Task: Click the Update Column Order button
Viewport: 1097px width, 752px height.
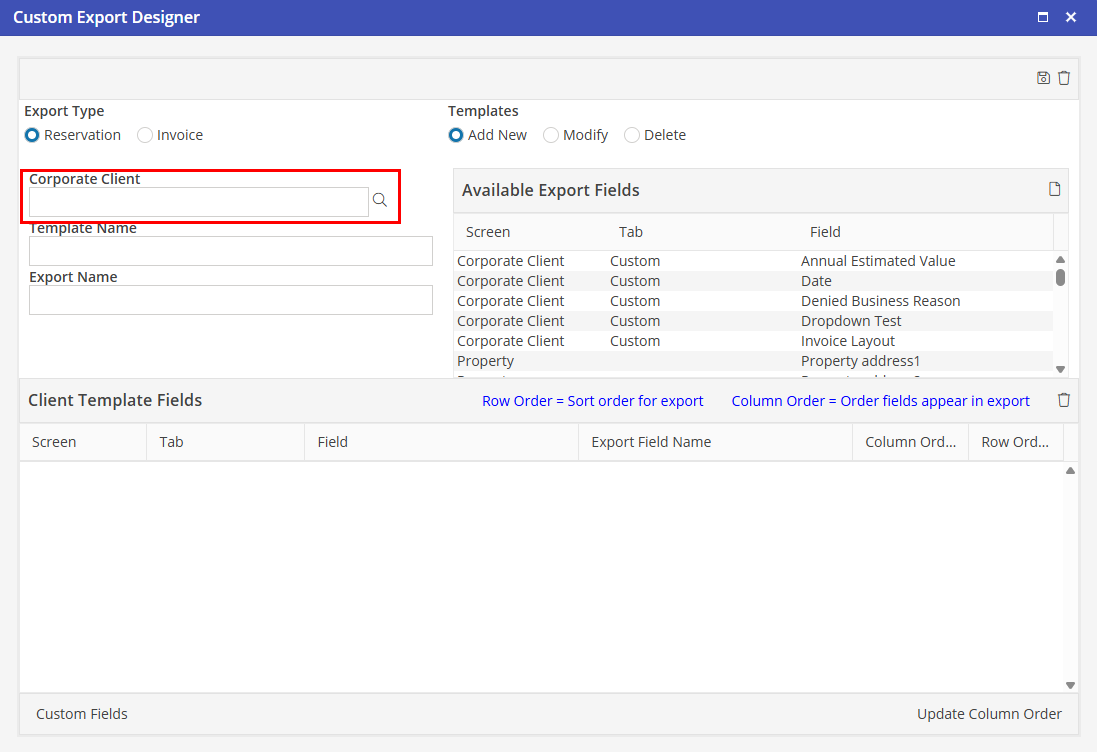Action: [x=989, y=714]
